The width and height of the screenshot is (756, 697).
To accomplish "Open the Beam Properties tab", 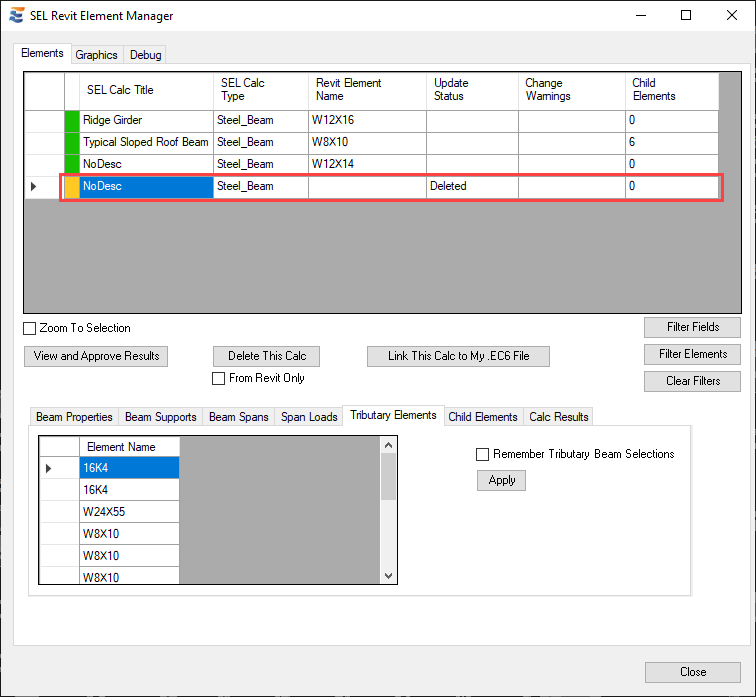I will click(74, 417).
